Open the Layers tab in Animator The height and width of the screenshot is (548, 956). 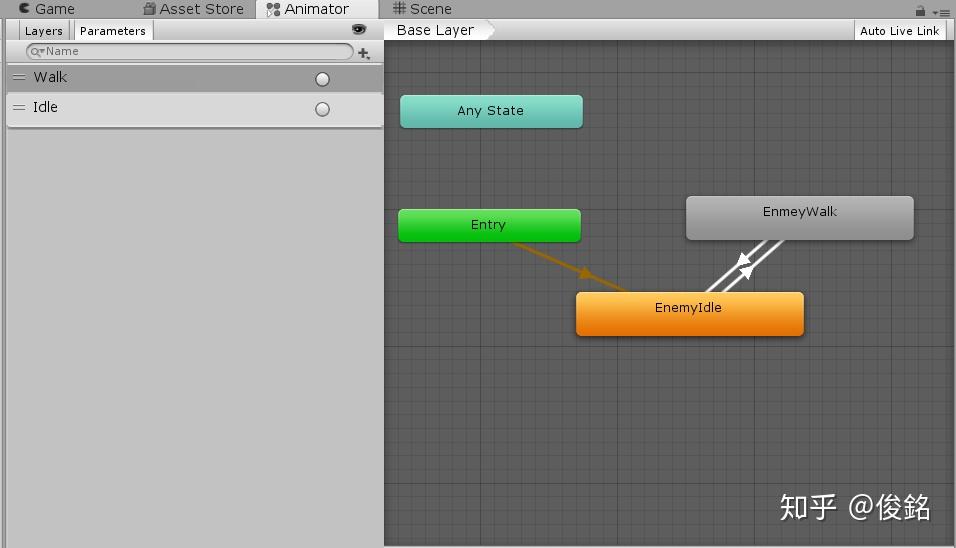(44, 30)
